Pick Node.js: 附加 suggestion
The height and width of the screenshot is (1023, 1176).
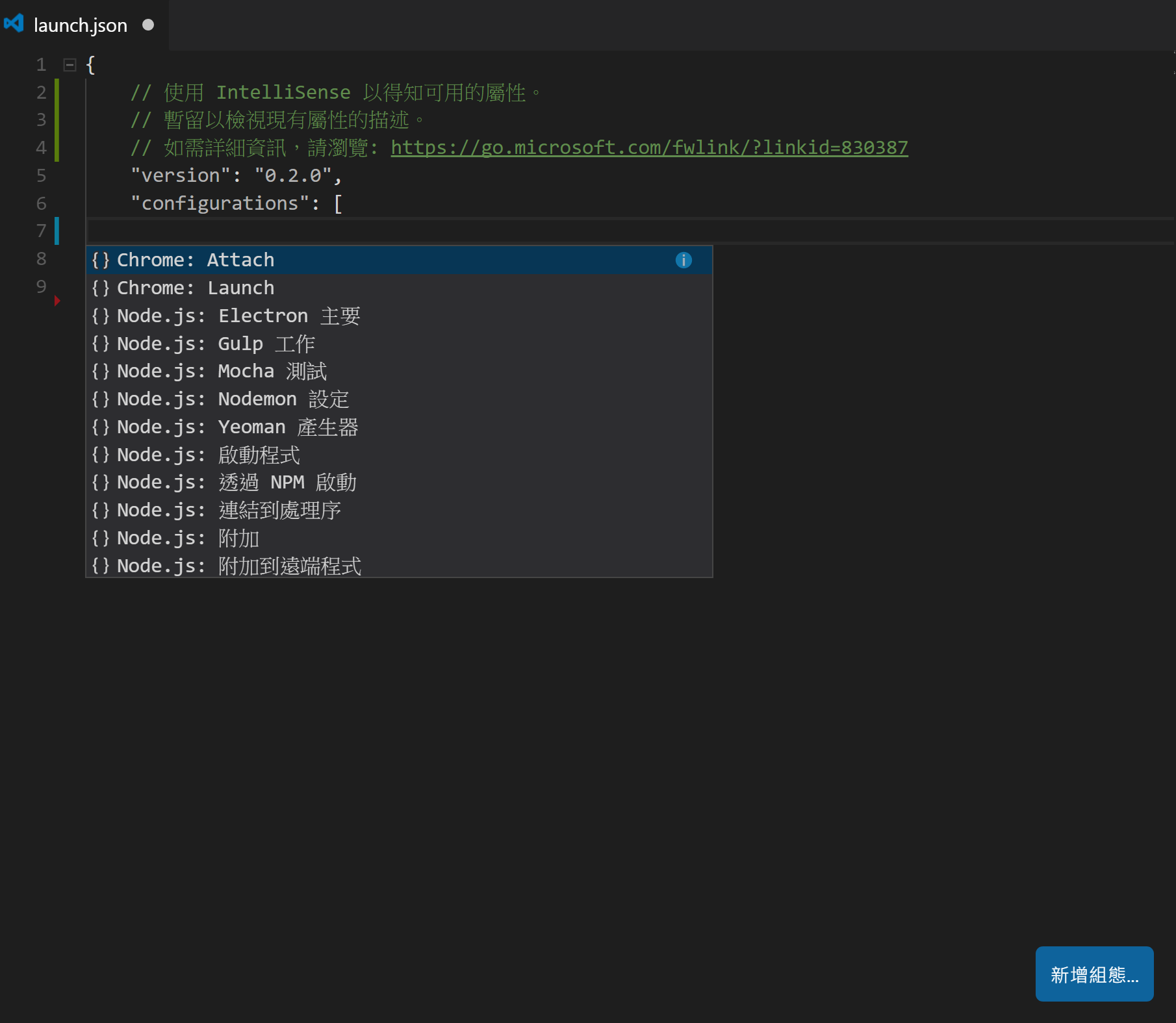pyautogui.click(x=400, y=538)
